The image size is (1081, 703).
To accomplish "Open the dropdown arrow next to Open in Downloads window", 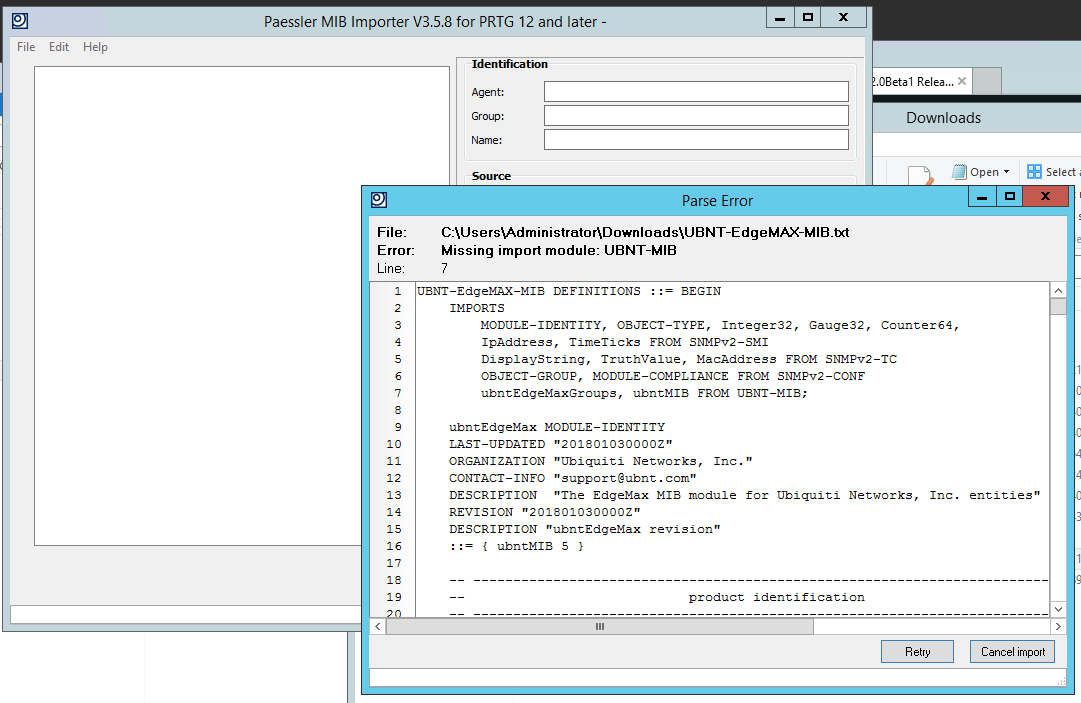I will pyautogui.click(x=1007, y=172).
